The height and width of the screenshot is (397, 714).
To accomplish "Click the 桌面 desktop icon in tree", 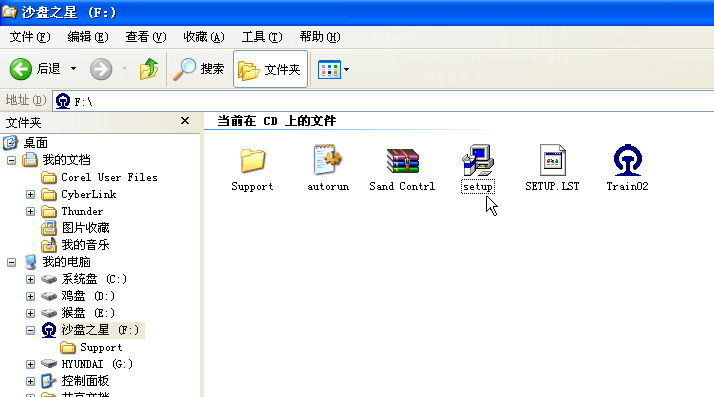I will coord(10,143).
